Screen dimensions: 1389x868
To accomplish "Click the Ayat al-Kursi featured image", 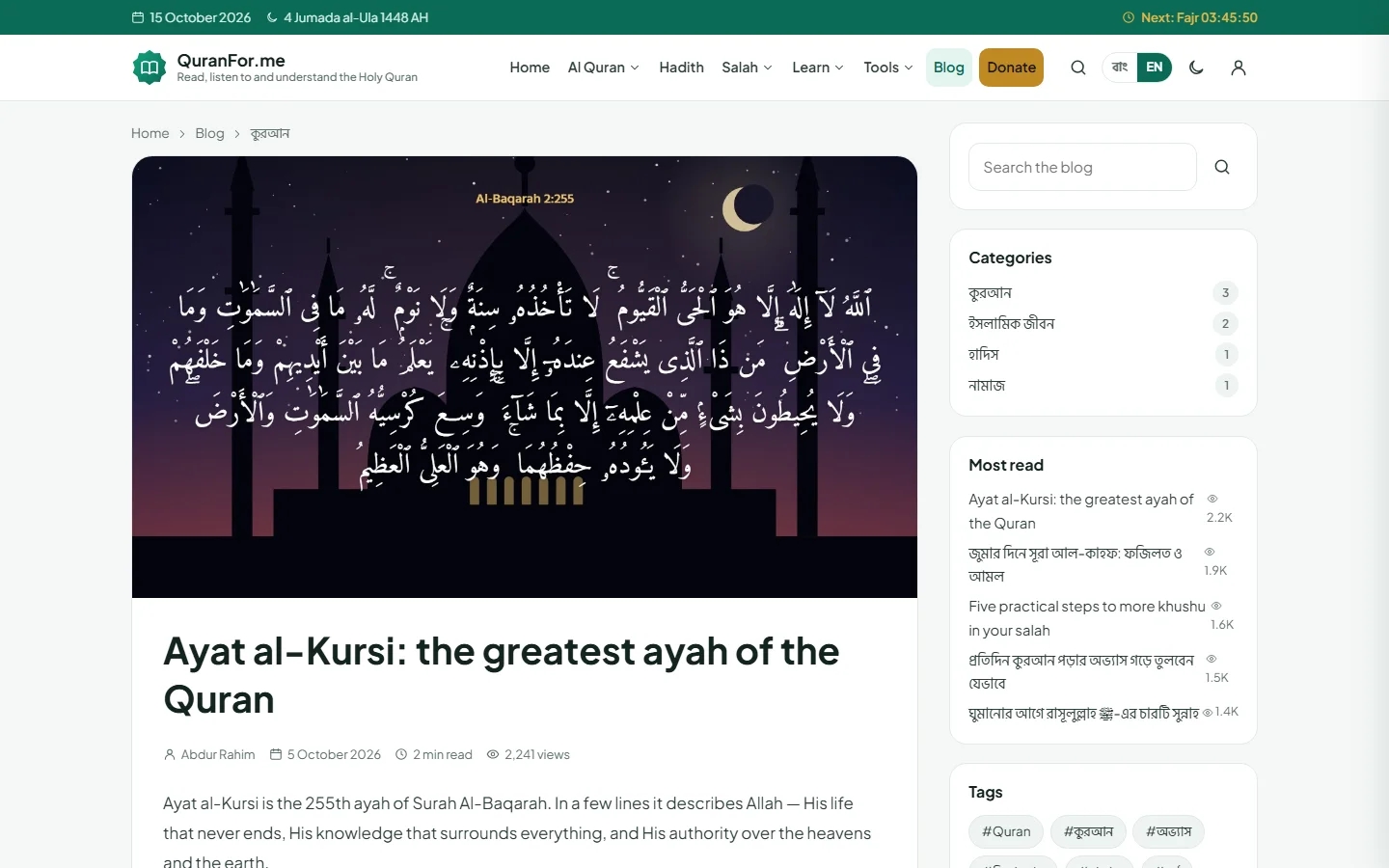I will coord(525,377).
